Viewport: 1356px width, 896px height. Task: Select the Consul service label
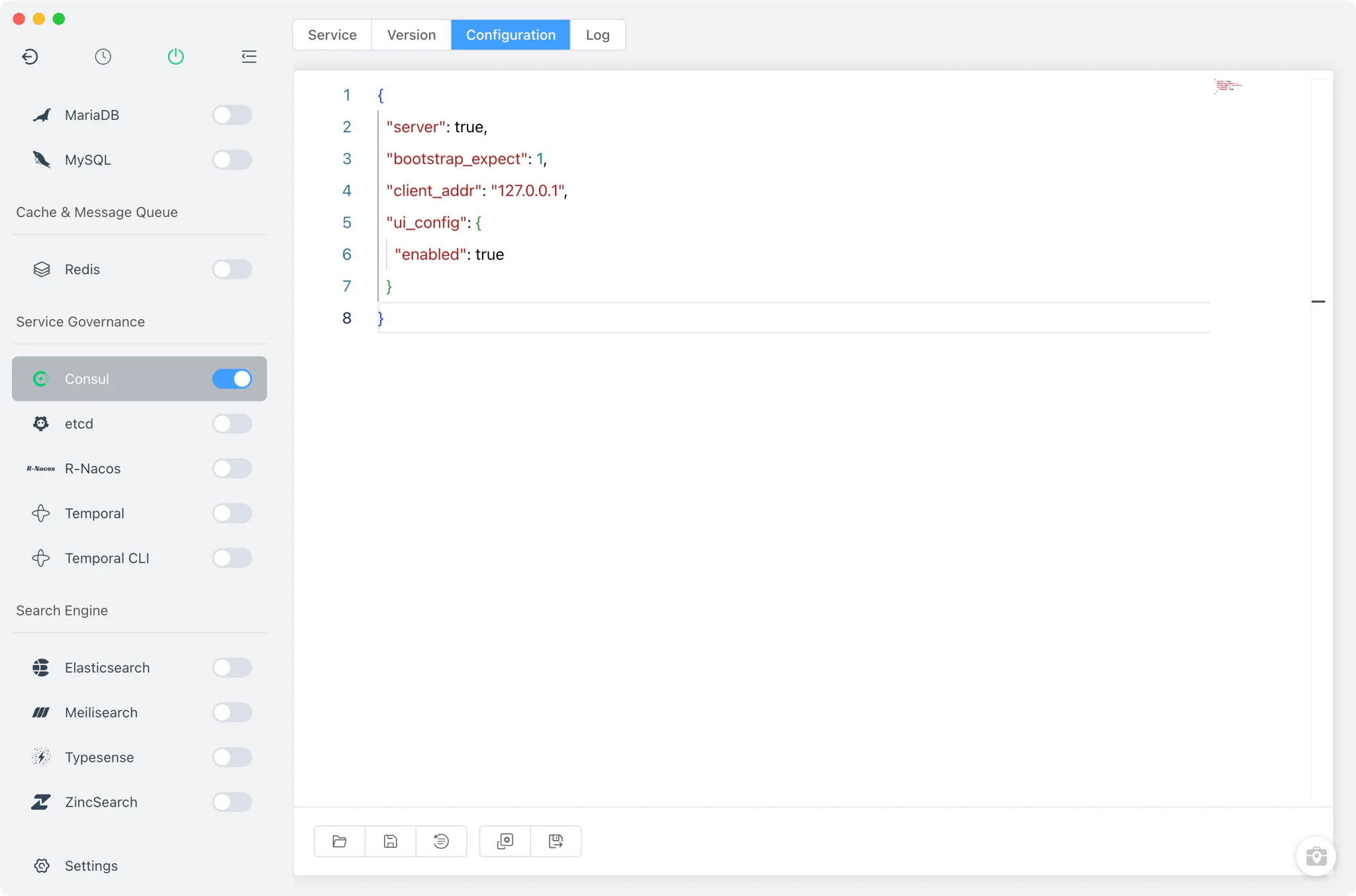(x=87, y=379)
